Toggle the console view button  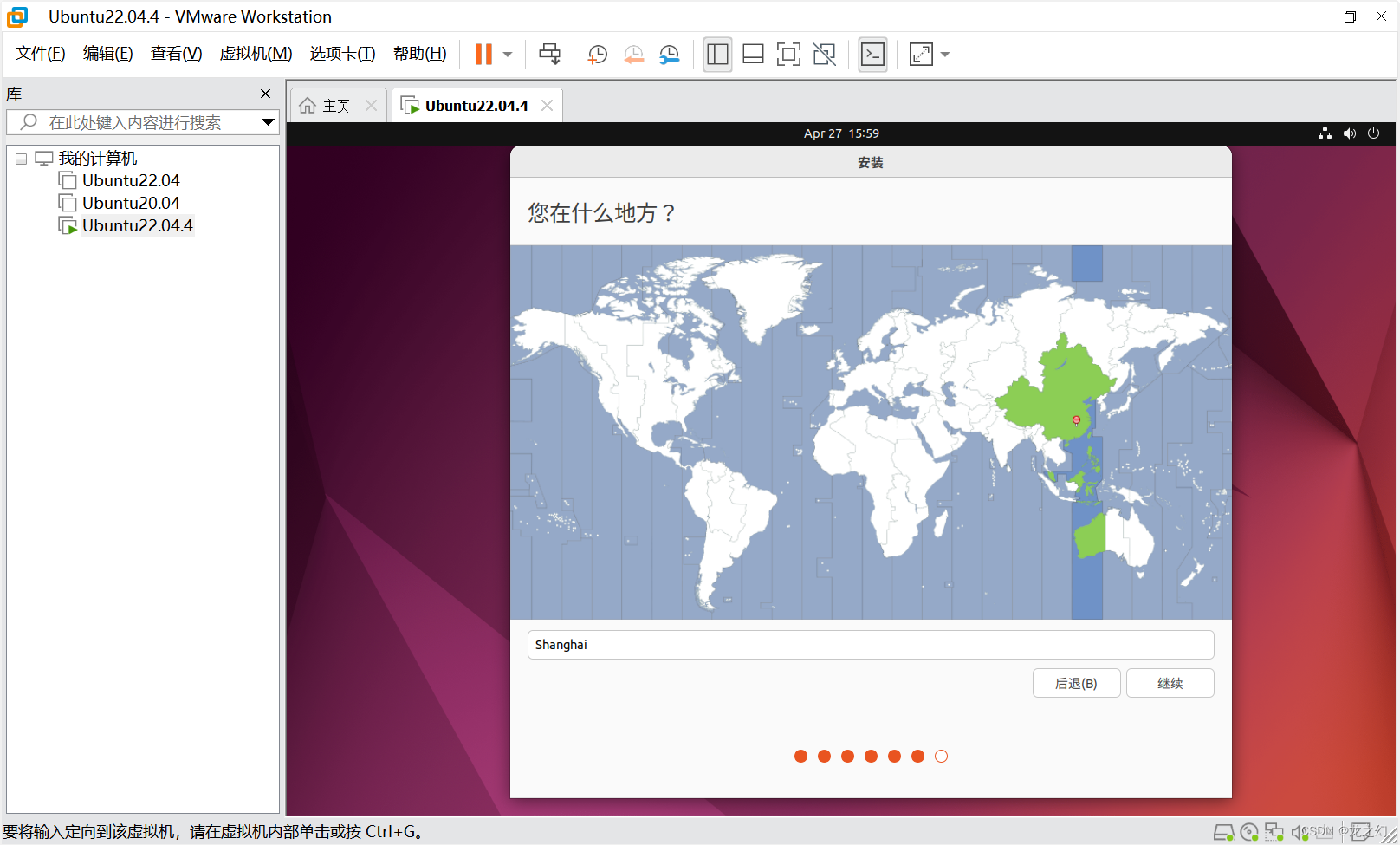pos(872,54)
